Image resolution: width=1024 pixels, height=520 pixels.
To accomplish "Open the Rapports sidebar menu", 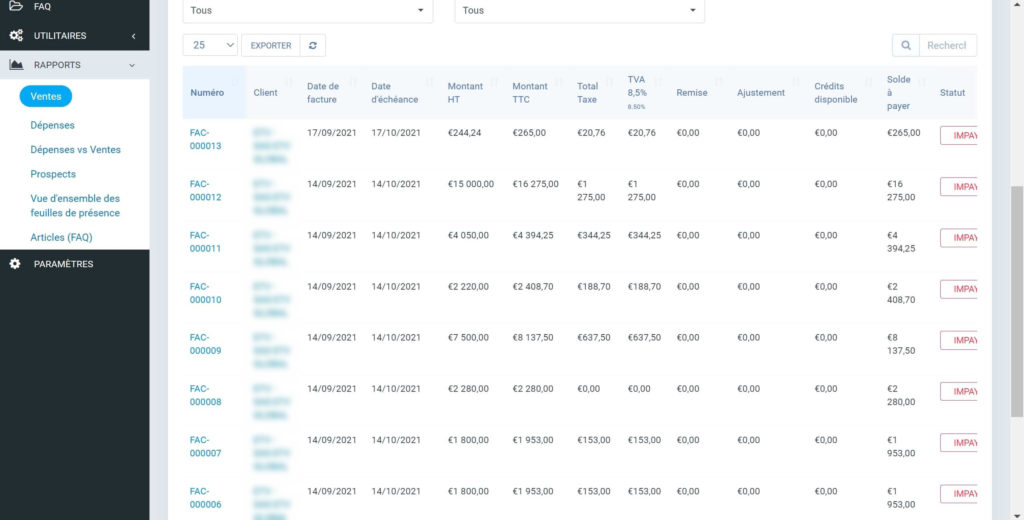I will (x=74, y=65).
